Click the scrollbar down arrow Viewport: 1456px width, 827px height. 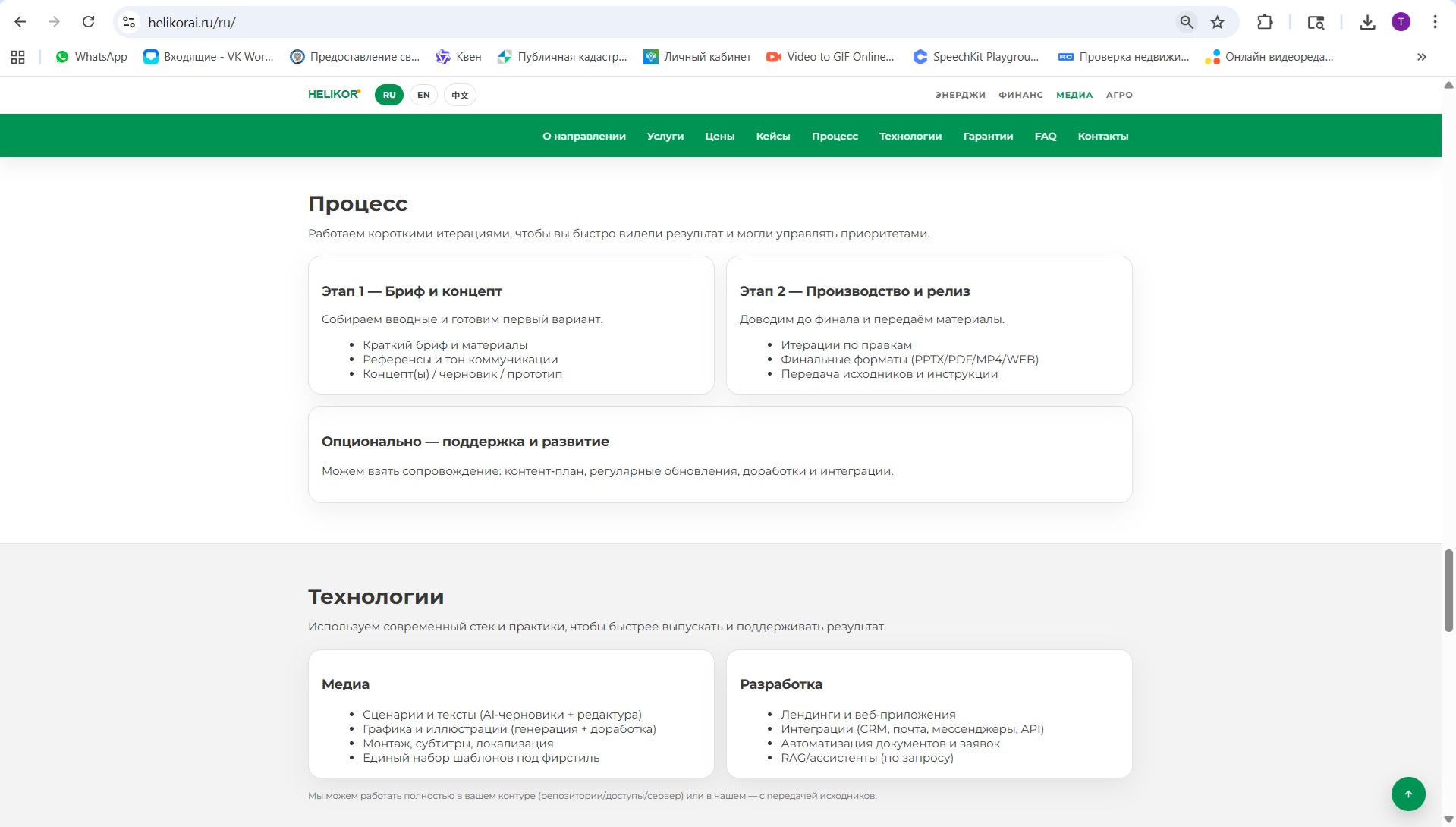pyautogui.click(x=1448, y=819)
